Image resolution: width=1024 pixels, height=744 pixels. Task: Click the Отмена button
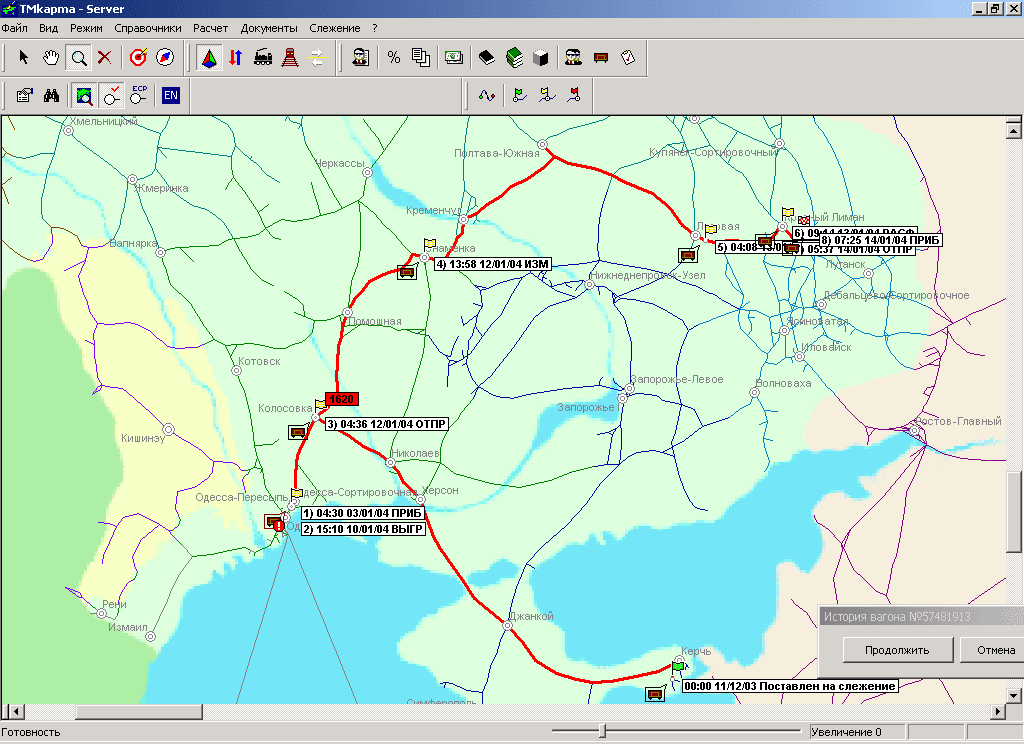995,650
